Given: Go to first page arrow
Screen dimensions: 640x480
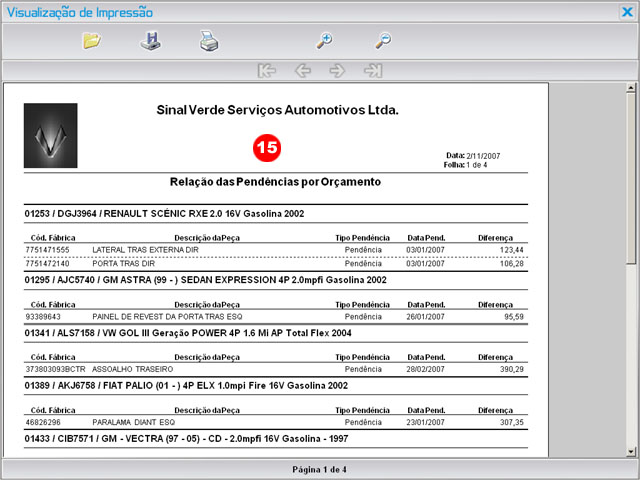Looking at the screenshot, I should tap(267, 71).
